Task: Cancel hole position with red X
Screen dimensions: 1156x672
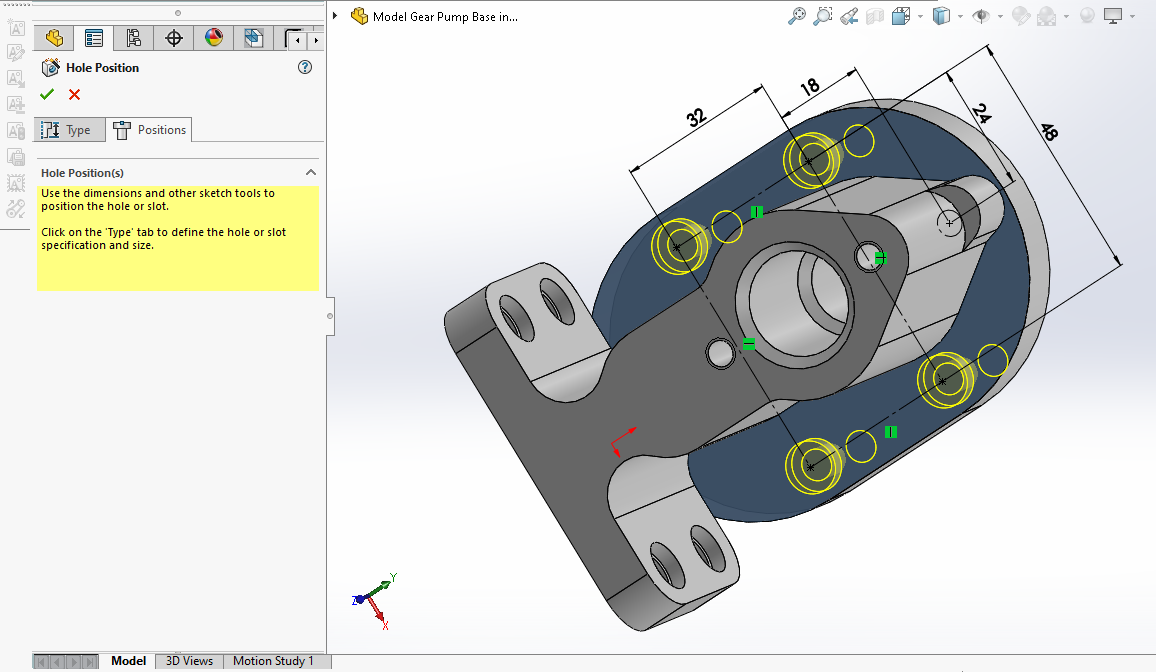Action: point(74,94)
